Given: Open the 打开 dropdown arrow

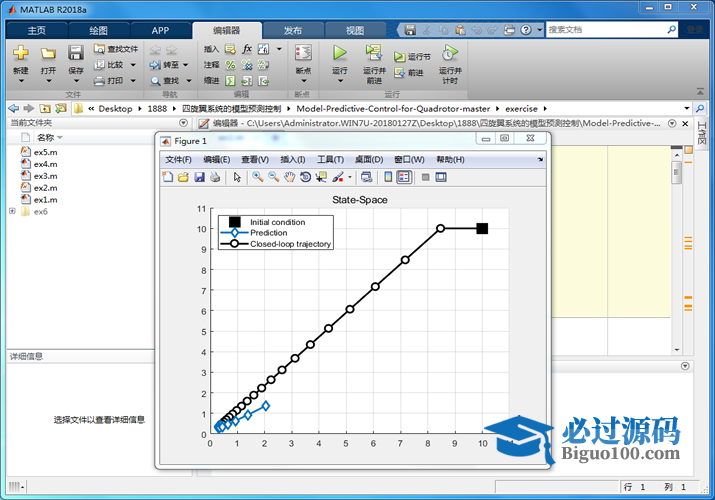Looking at the screenshot, I should (49, 81).
